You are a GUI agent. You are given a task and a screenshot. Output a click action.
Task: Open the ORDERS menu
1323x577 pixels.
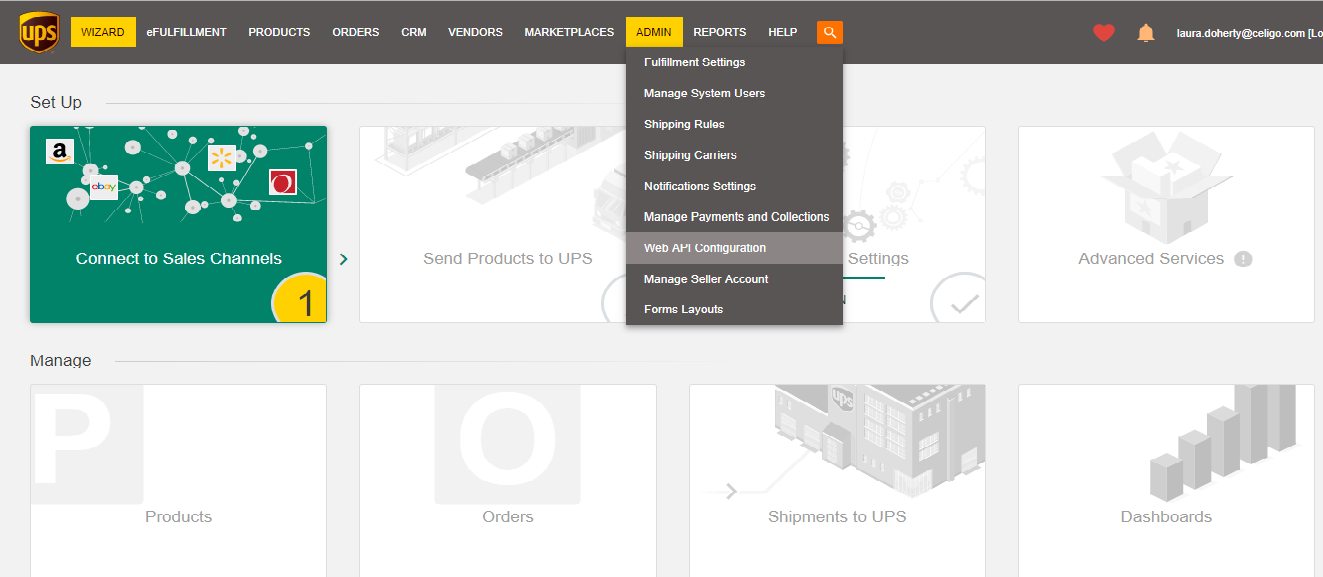[356, 32]
